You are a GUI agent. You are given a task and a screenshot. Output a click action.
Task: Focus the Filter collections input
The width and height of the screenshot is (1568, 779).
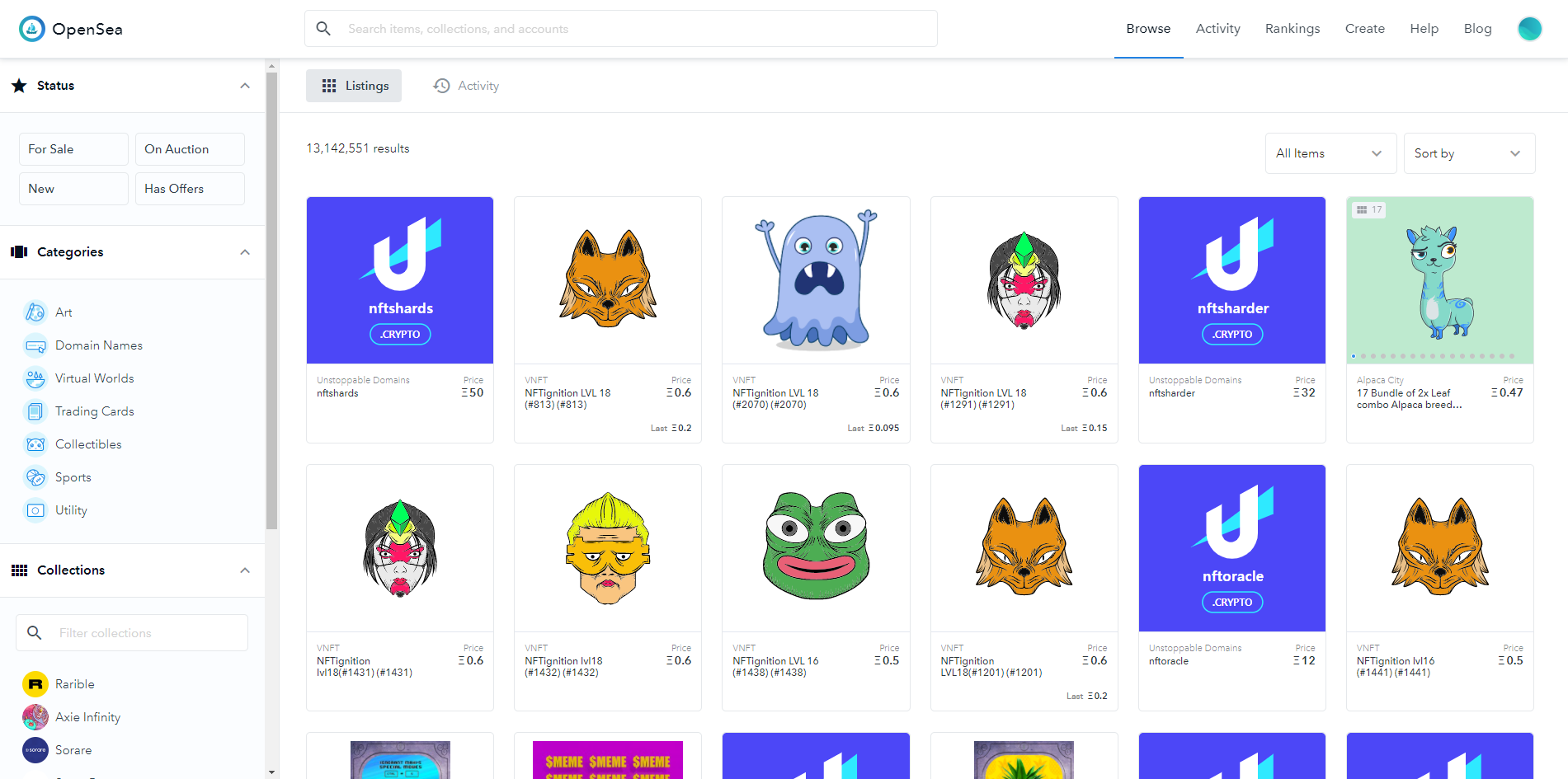132,633
